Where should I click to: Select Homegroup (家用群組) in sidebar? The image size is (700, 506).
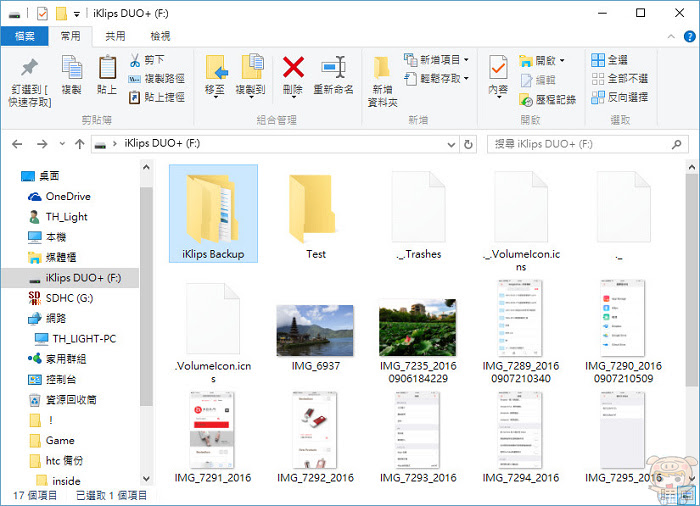[x=57, y=359]
